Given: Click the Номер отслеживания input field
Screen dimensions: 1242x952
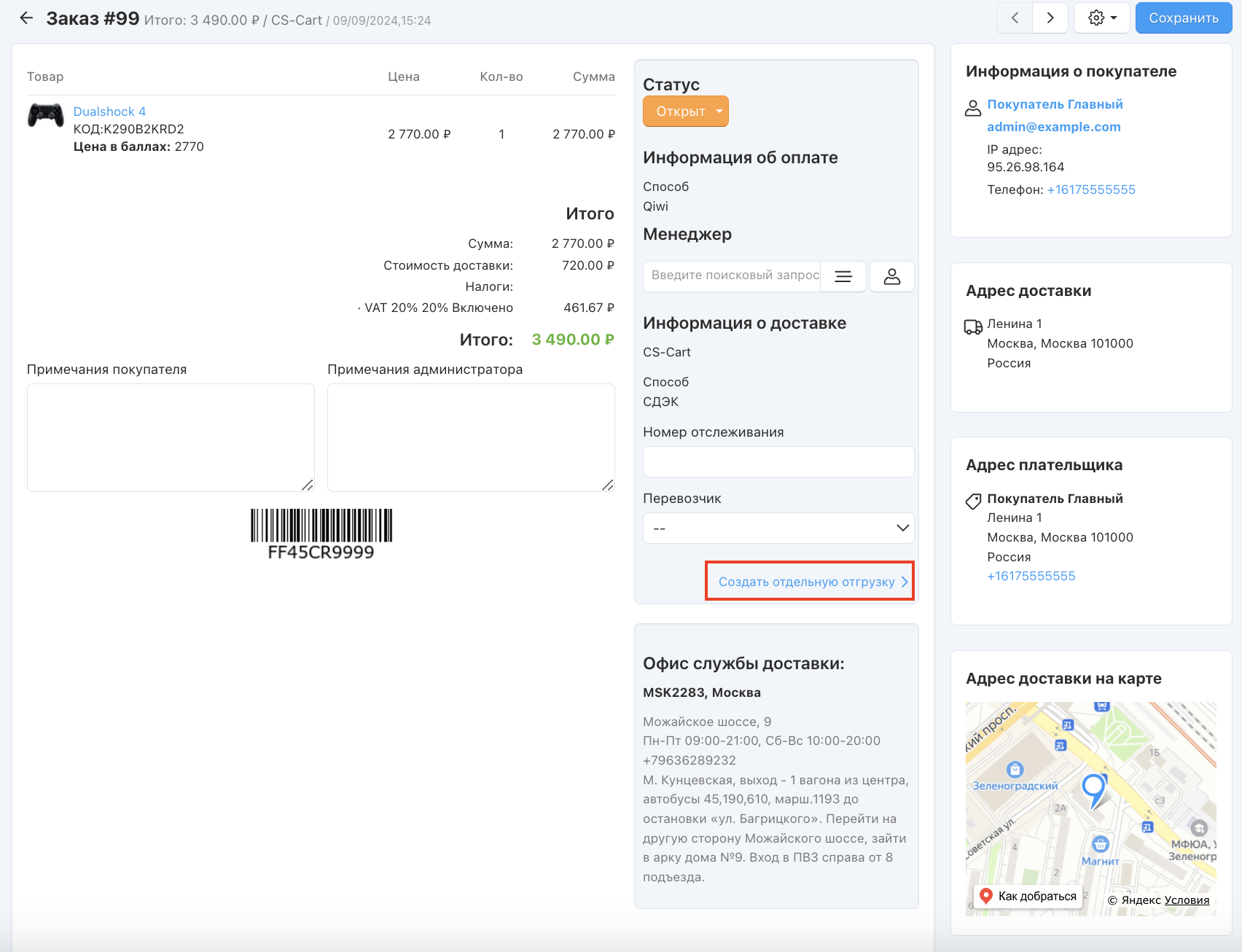Looking at the screenshot, I should point(778,462).
